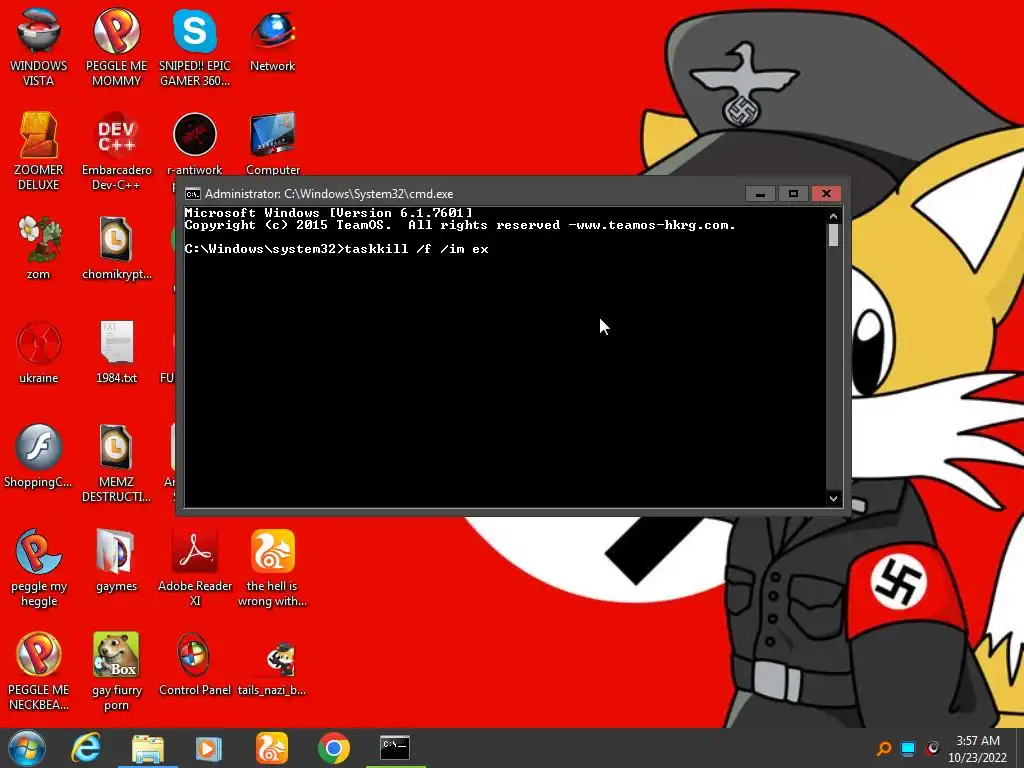Screen dimensions: 1024x768
Task: Close the cmd.exe window
Action: pos(826,194)
